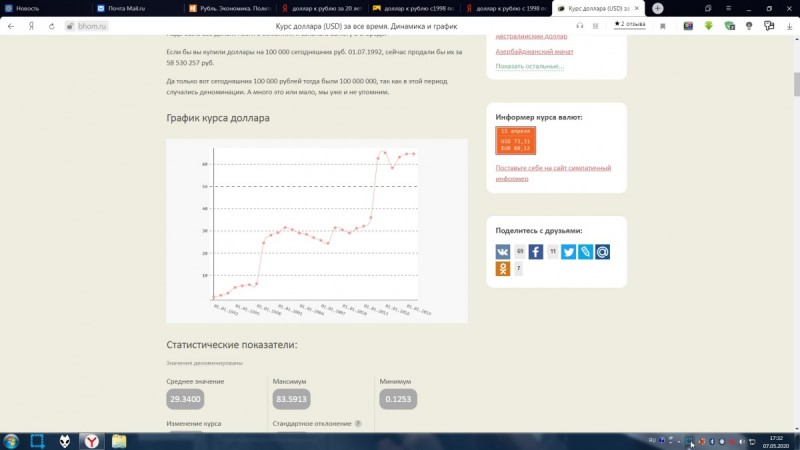800x450 pixels.
Task: Click the bookmark icon in address bar
Action: pyautogui.click(x=663, y=26)
